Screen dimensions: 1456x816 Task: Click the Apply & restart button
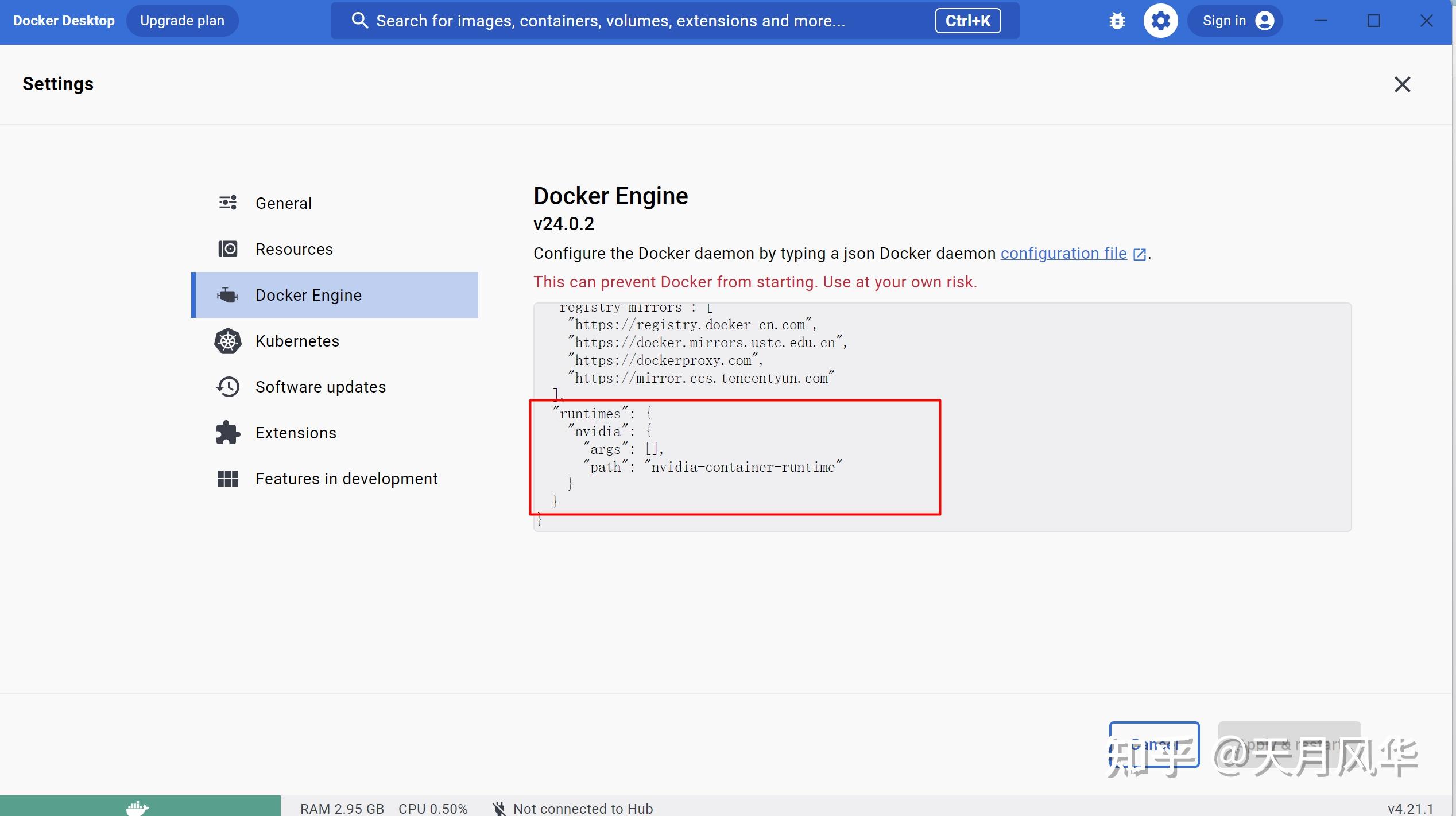click(1289, 744)
